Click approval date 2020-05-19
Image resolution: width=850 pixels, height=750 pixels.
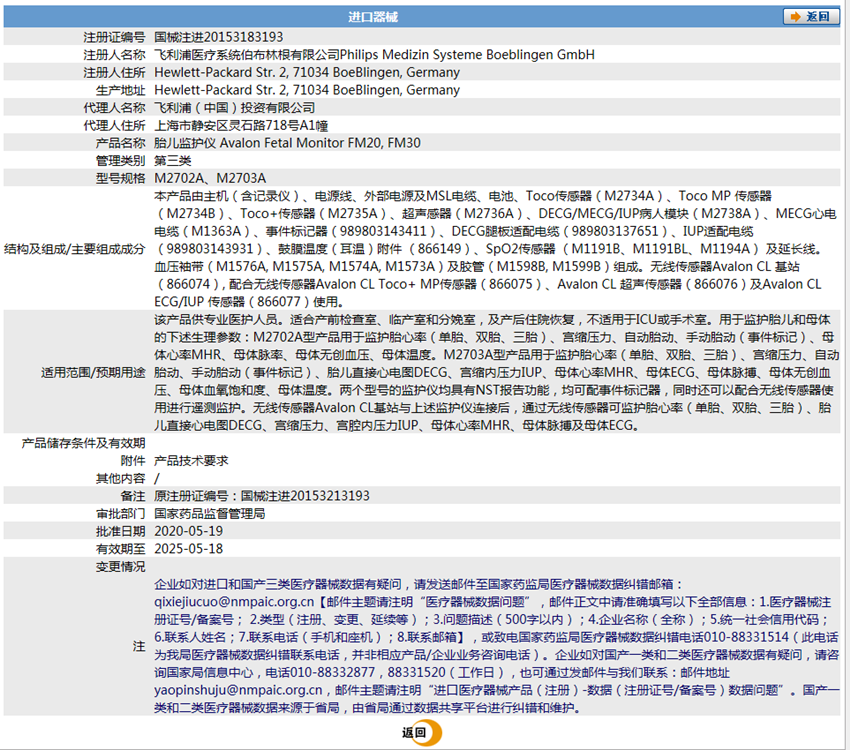(188, 531)
